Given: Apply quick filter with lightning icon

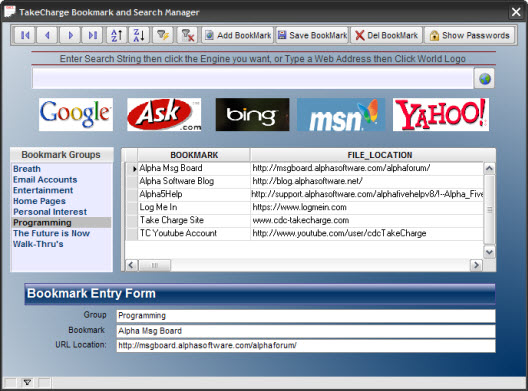Looking at the screenshot, I should pos(163,35).
